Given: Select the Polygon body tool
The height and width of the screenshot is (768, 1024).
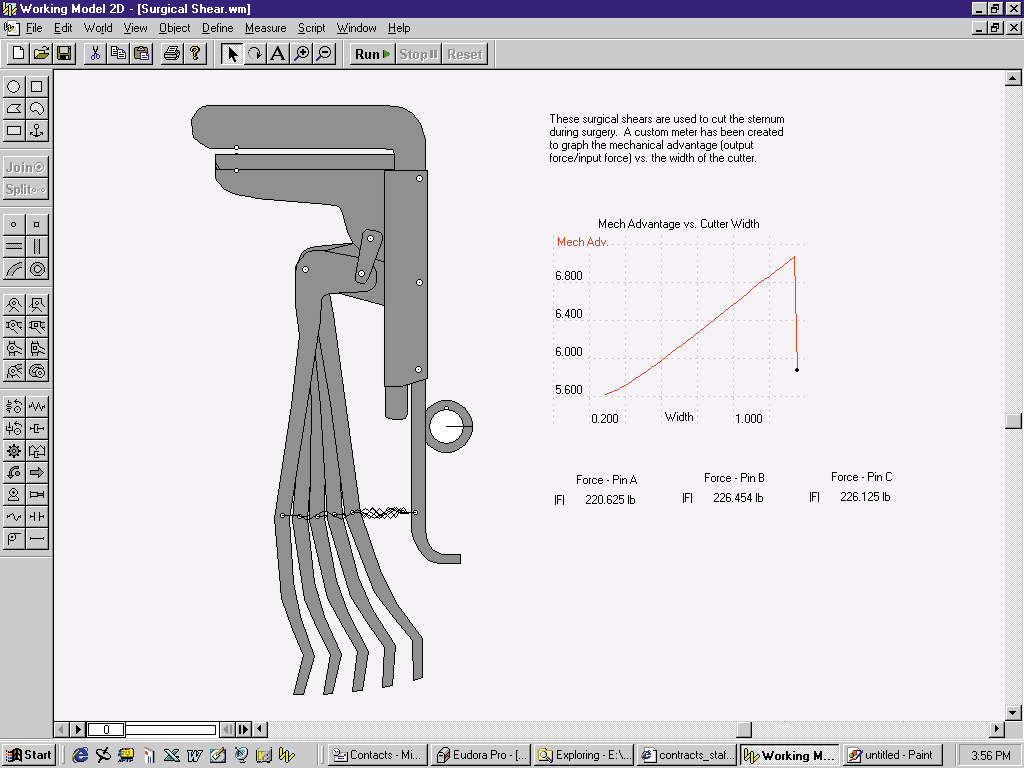Looking at the screenshot, I should pos(14,108).
